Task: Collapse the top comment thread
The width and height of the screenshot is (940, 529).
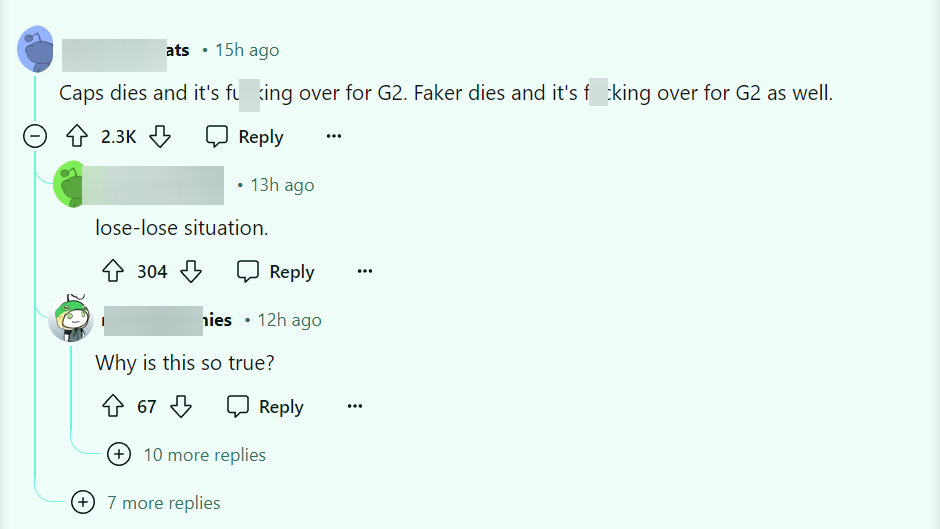Action: tap(35, 137)
